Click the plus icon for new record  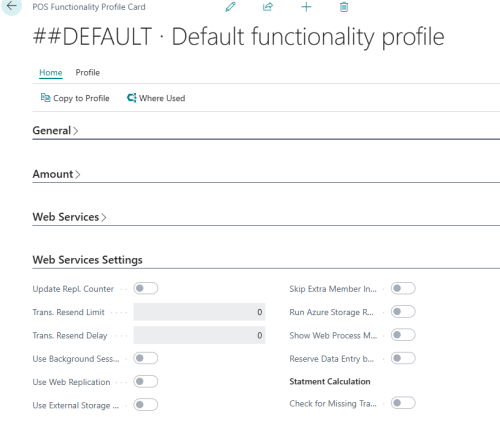click(x=306, y=7)
